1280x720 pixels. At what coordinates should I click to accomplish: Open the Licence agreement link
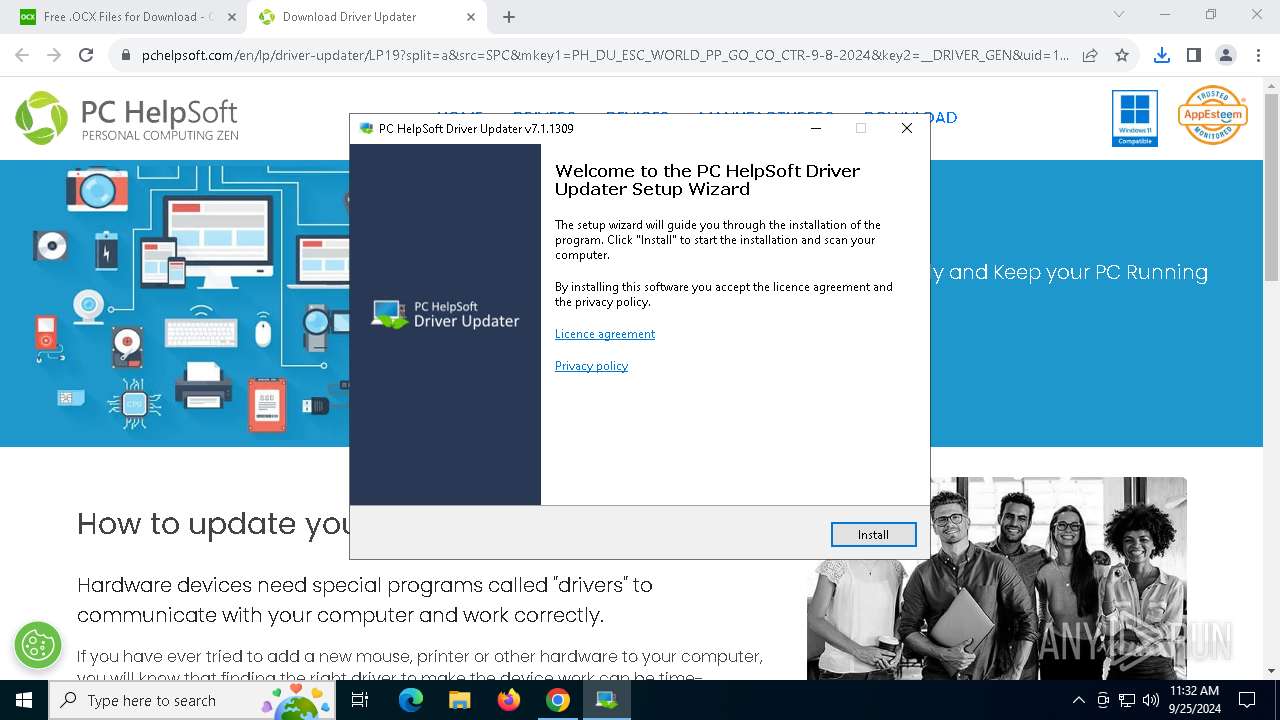click(605, 334)
